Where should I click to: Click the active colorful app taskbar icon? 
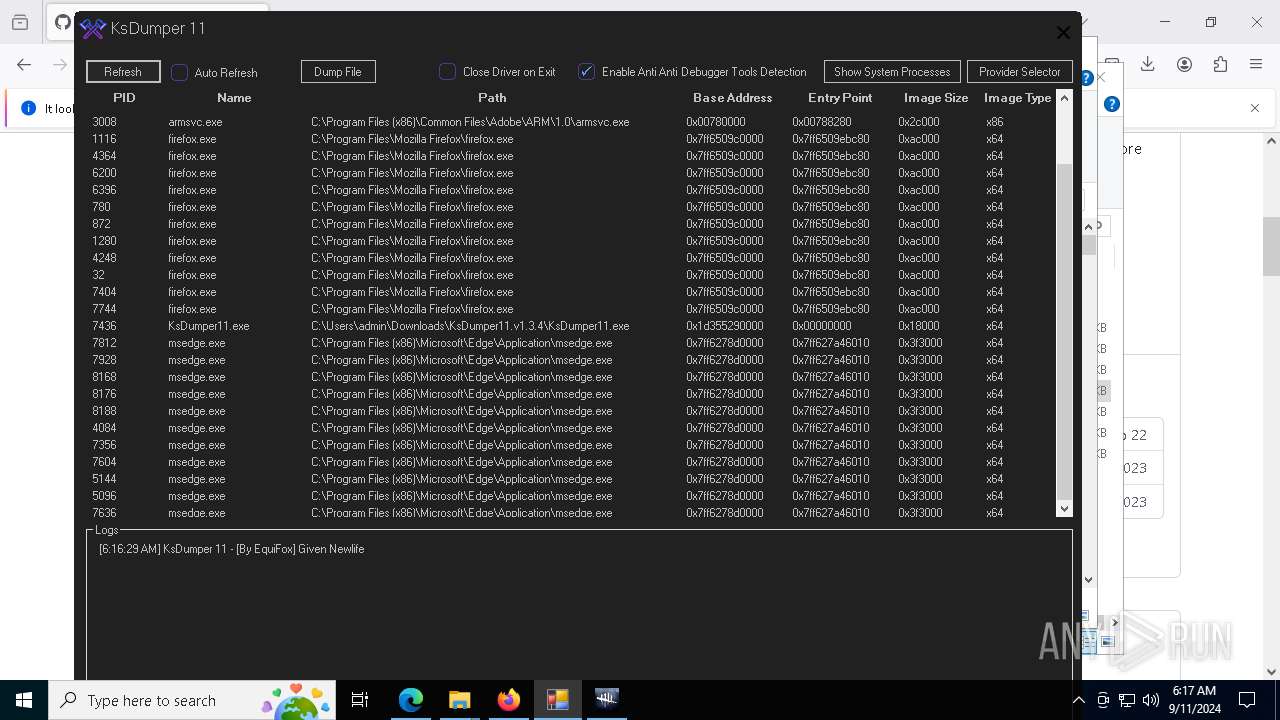558,700
